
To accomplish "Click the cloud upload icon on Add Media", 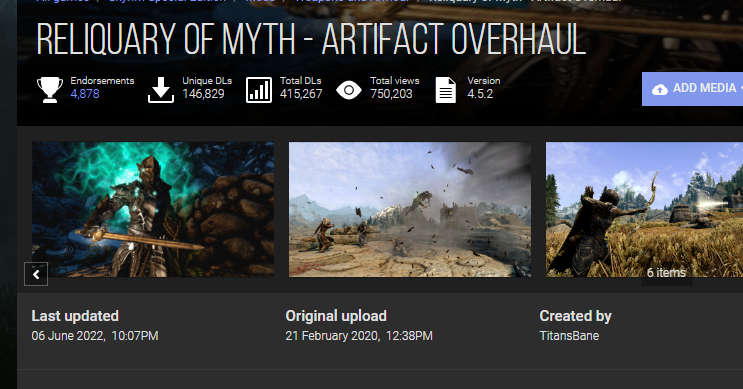I will click(x=660, y=89).
